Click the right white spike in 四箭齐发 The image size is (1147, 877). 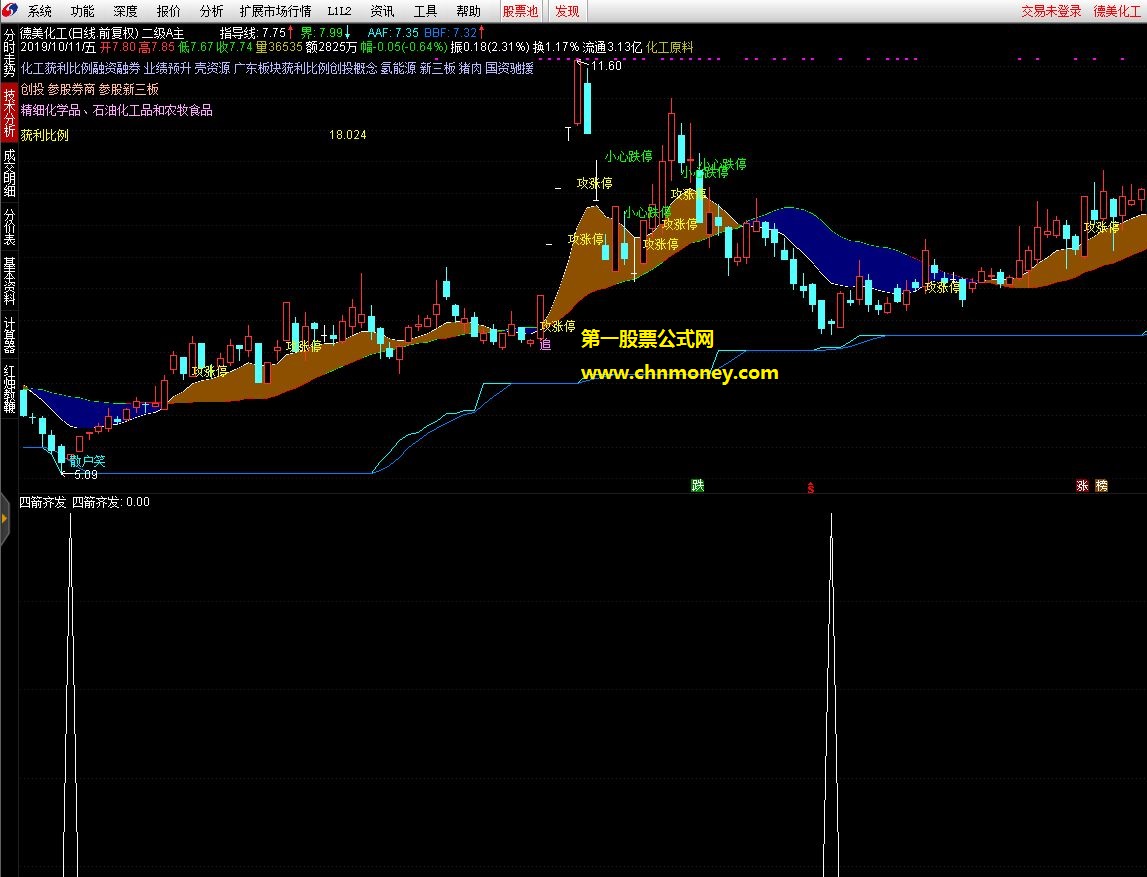coord(831,695)
